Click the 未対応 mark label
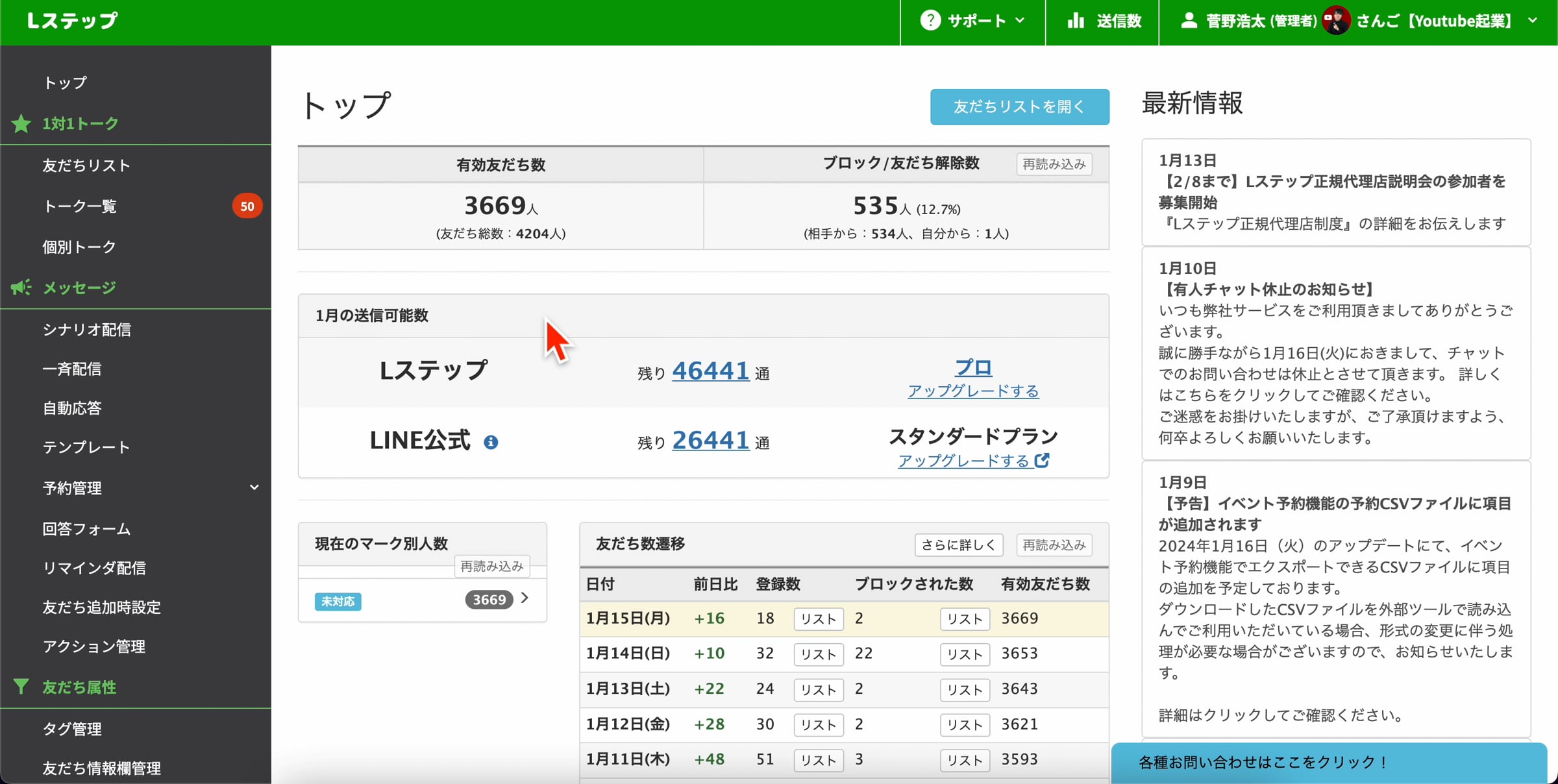1558x784 pixels. tap(338, 601)
